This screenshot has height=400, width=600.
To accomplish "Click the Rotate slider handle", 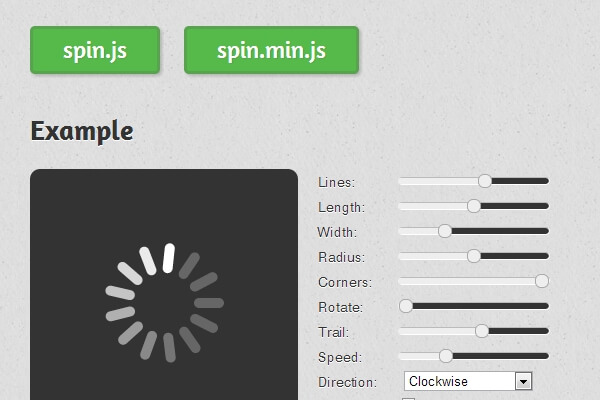I will click(406, 306).
